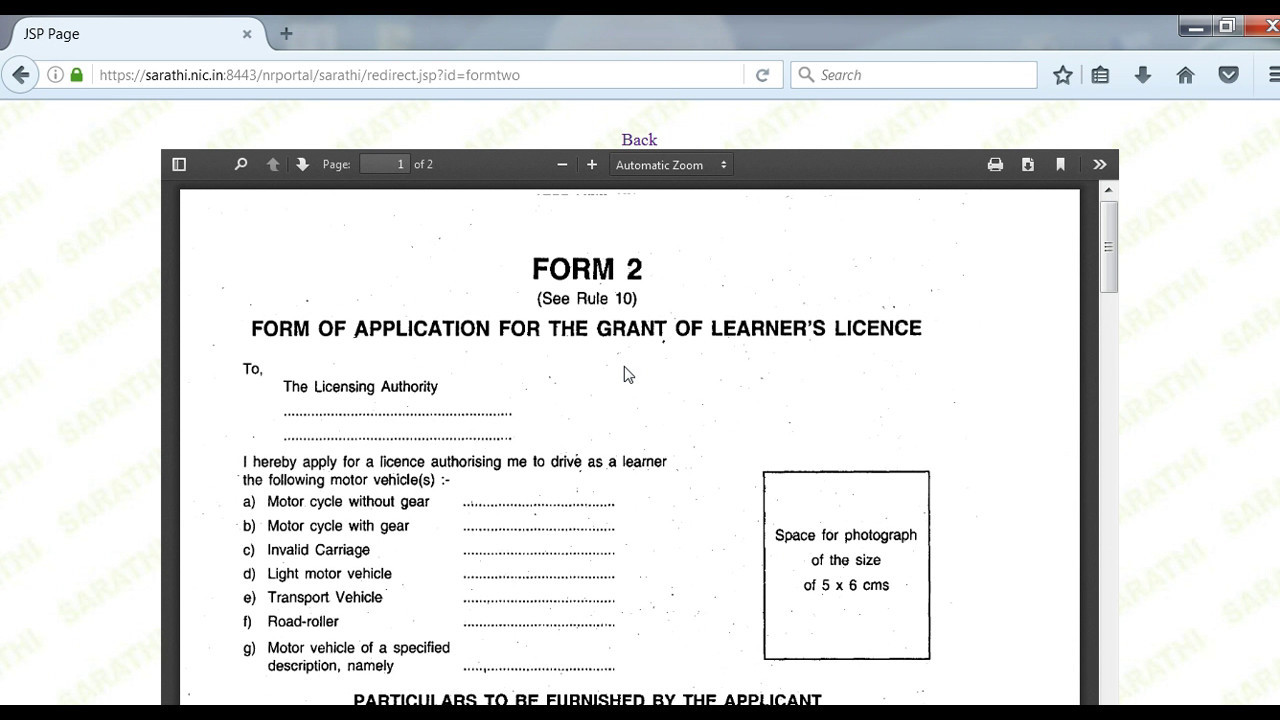Image resolution: width=1280 pixels, height=720 pixels.
Task: Click the green padlock icon
Action: [76, 75]
